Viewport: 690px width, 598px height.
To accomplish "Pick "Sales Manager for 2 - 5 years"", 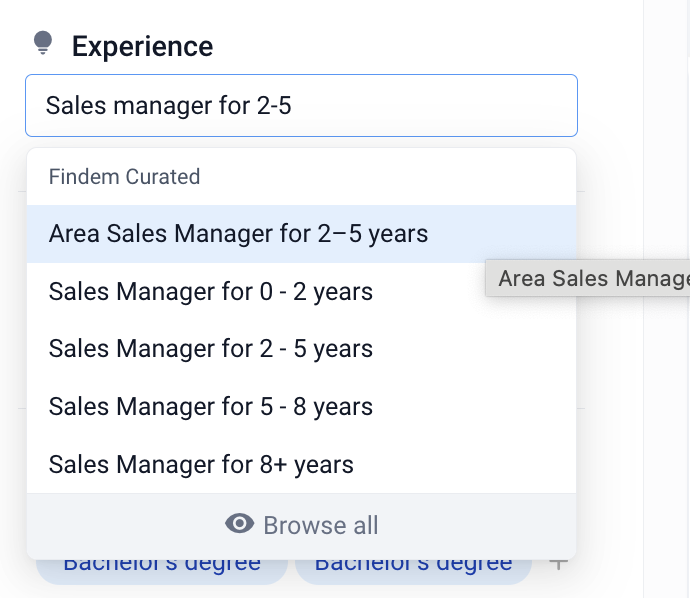I will pos(210,349).
